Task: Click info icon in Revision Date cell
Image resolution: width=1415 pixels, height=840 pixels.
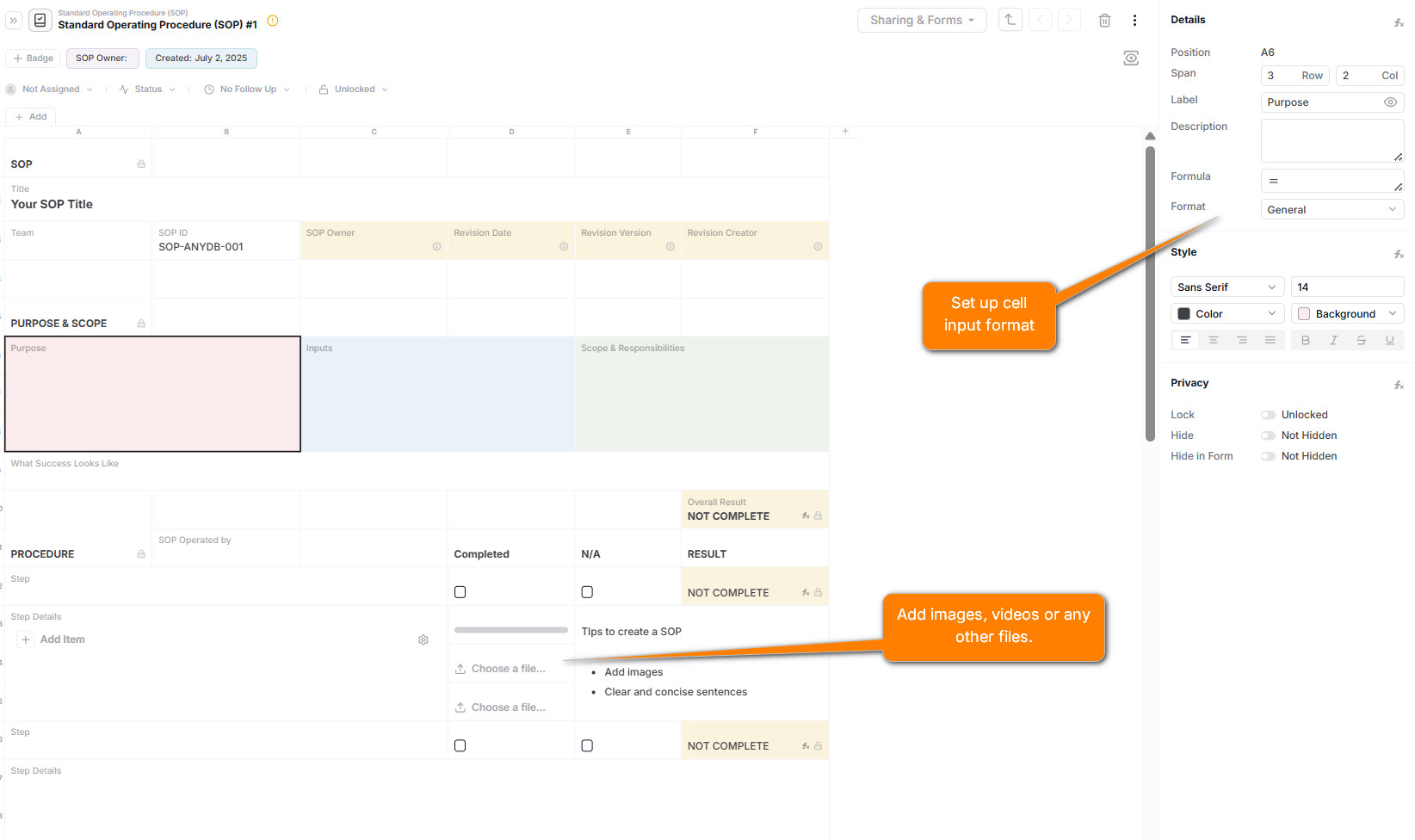Action: [564, 247]
